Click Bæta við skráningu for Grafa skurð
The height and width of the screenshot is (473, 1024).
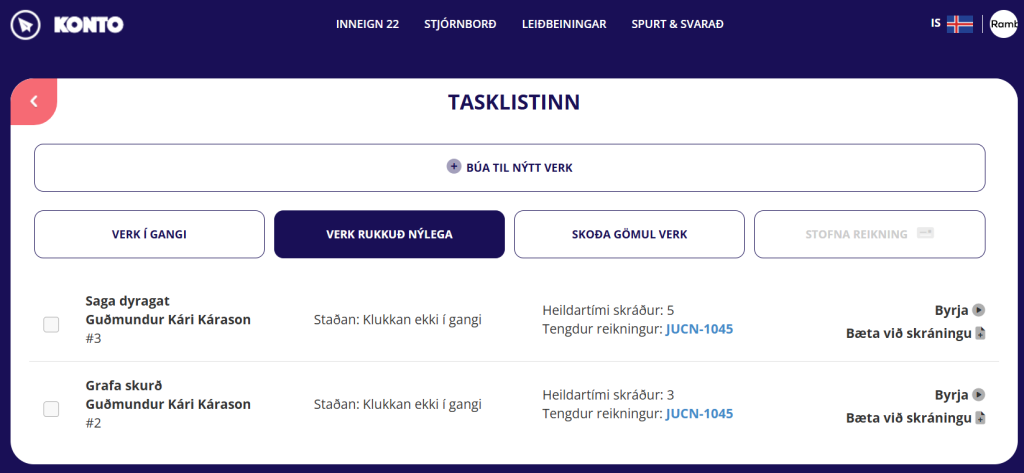(x=908, y=418)
